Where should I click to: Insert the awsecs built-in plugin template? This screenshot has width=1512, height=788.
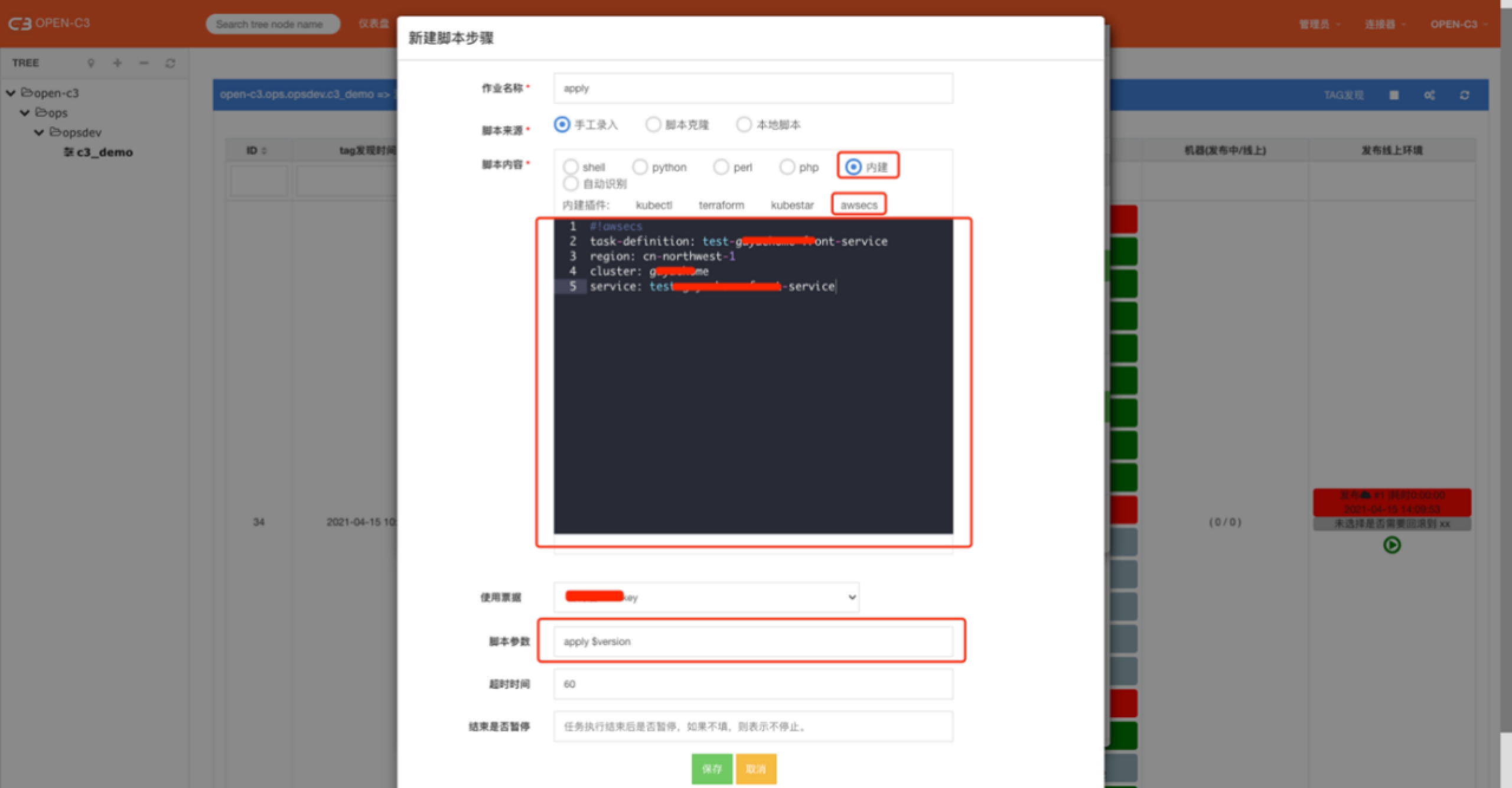[x=859, y=205]
